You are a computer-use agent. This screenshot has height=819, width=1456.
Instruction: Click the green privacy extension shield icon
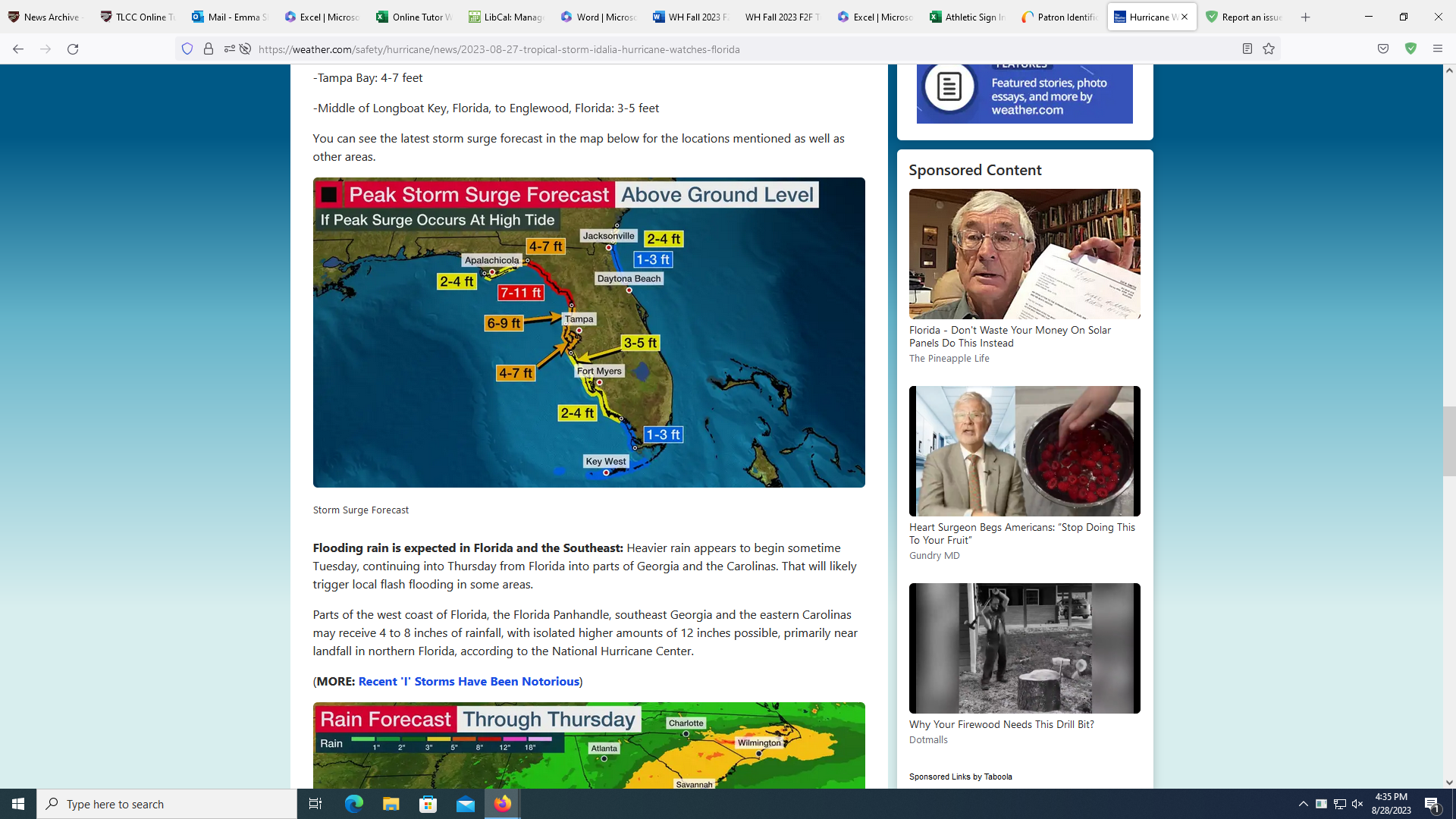1410,49
